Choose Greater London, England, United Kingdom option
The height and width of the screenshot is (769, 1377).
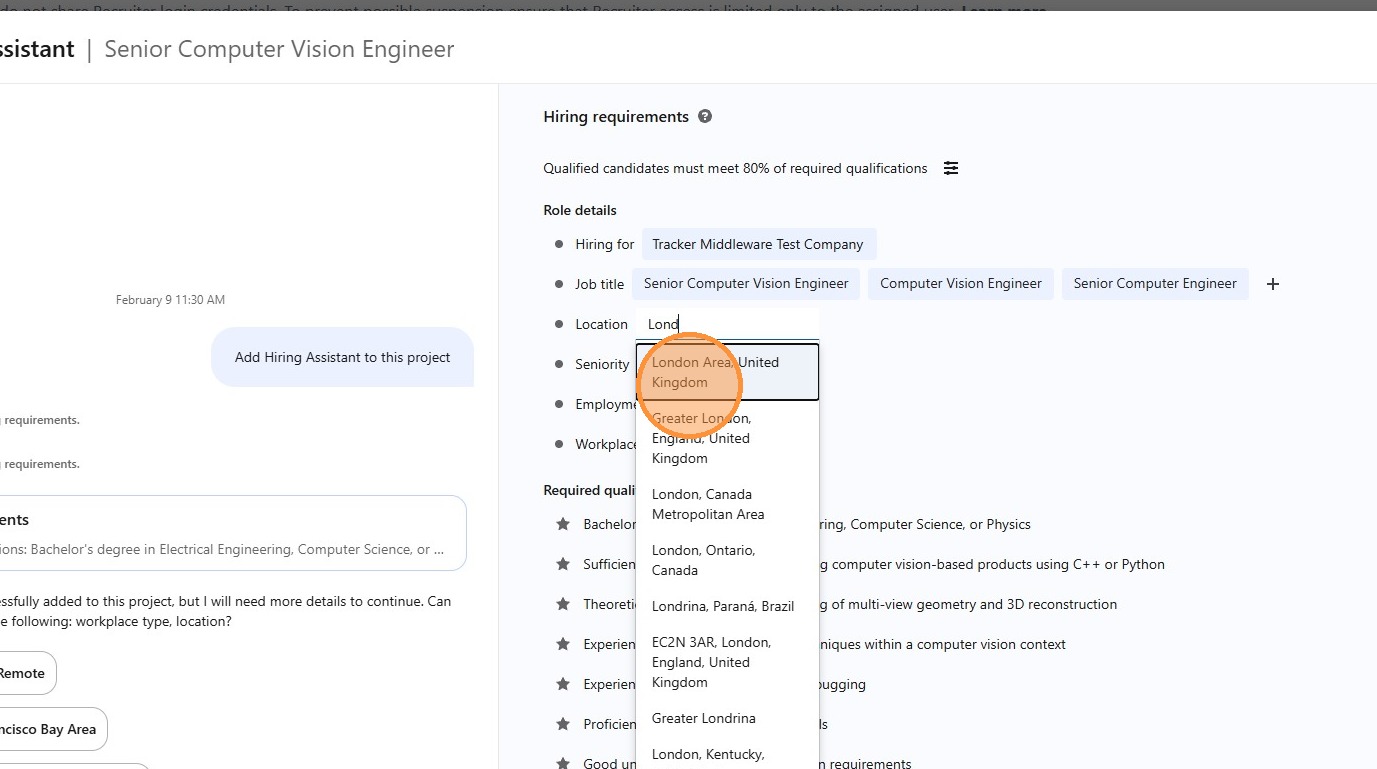[x=727, y=438]
